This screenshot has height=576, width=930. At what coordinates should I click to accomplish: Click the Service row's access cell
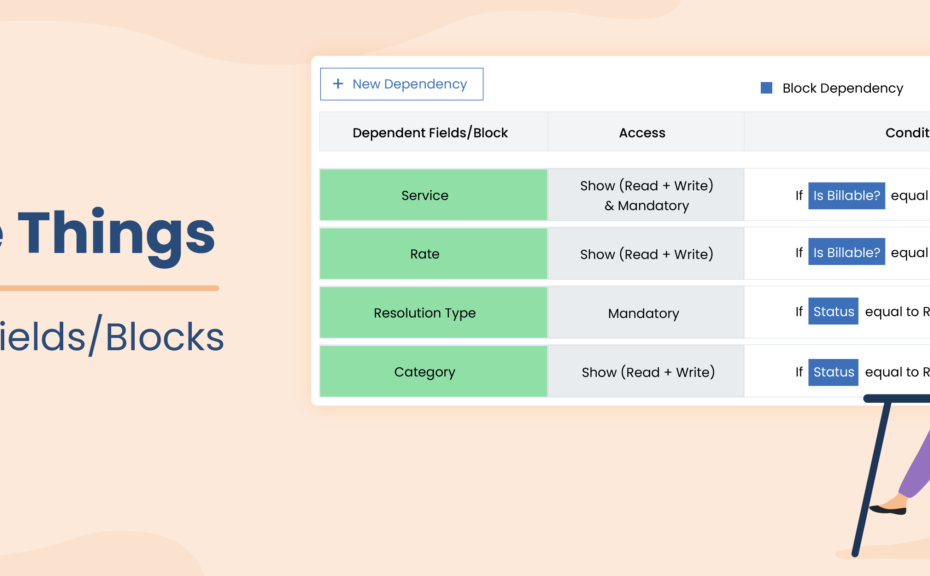646,195
